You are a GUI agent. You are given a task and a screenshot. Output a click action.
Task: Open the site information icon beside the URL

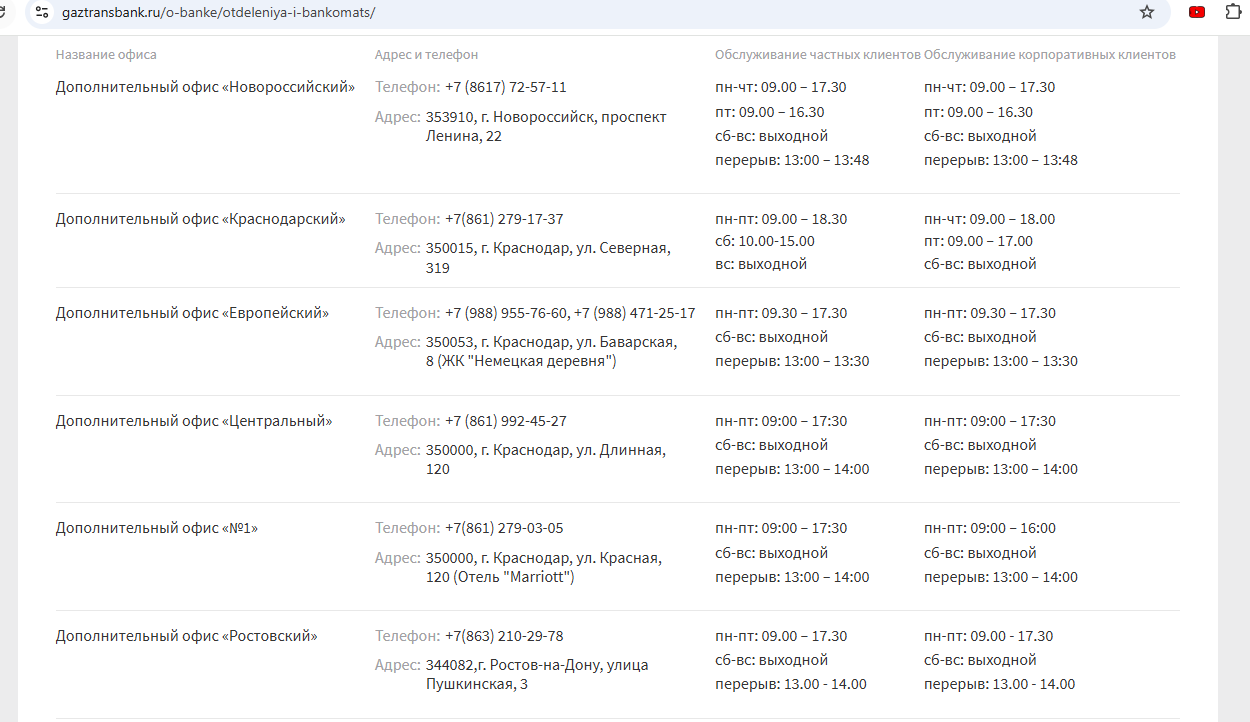41,13
